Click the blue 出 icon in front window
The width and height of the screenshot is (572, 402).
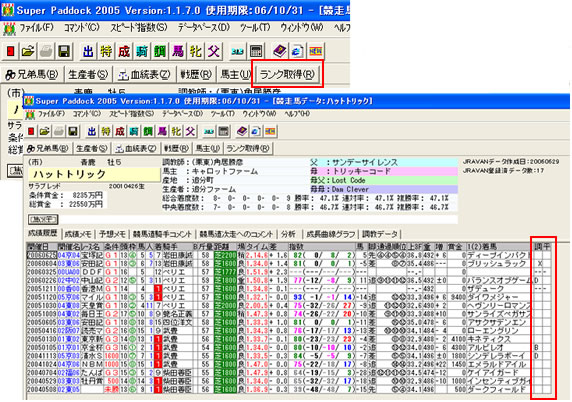click(x=92, y=131)
